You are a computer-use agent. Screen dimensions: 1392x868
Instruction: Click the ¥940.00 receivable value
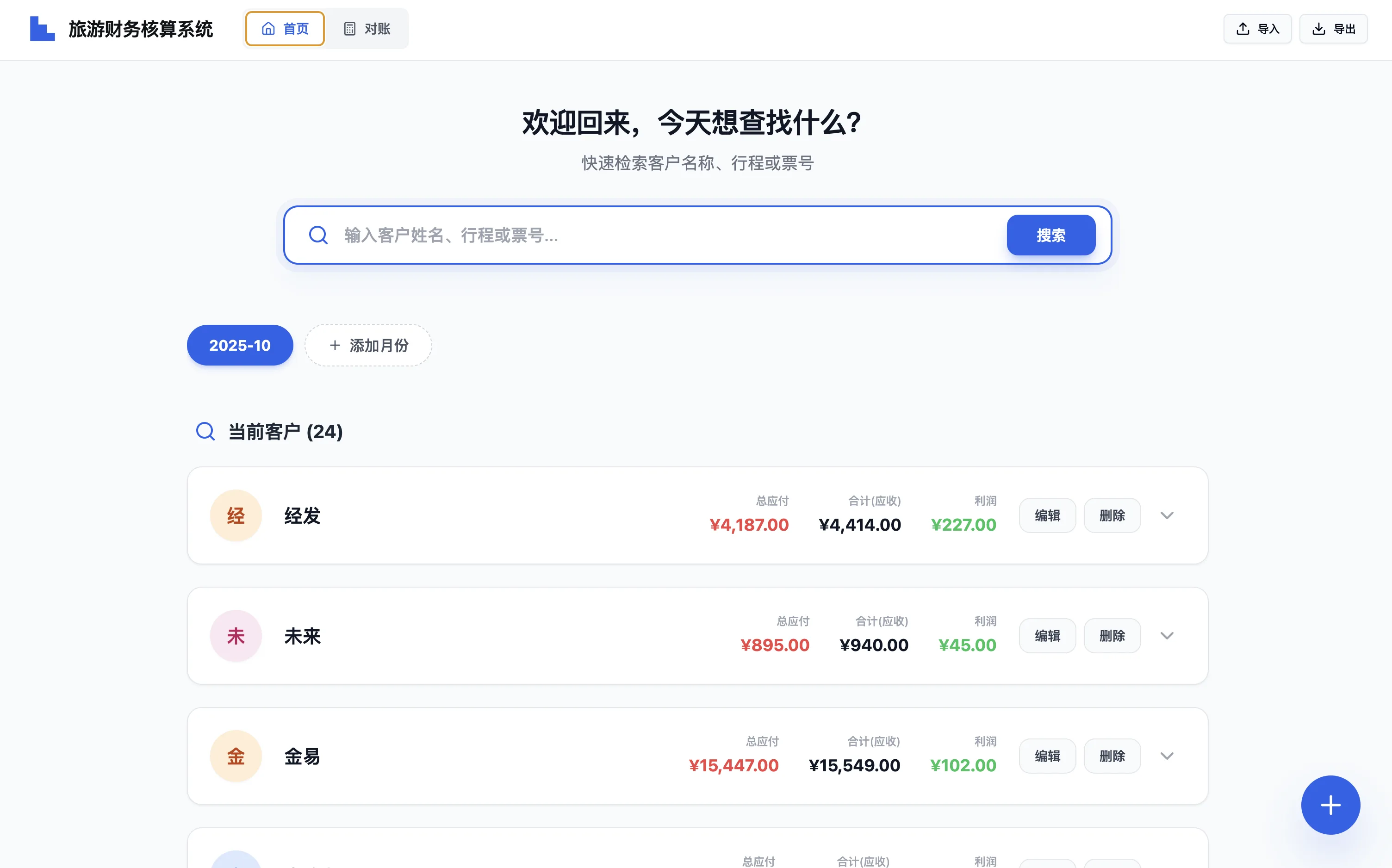coord(874,645)
